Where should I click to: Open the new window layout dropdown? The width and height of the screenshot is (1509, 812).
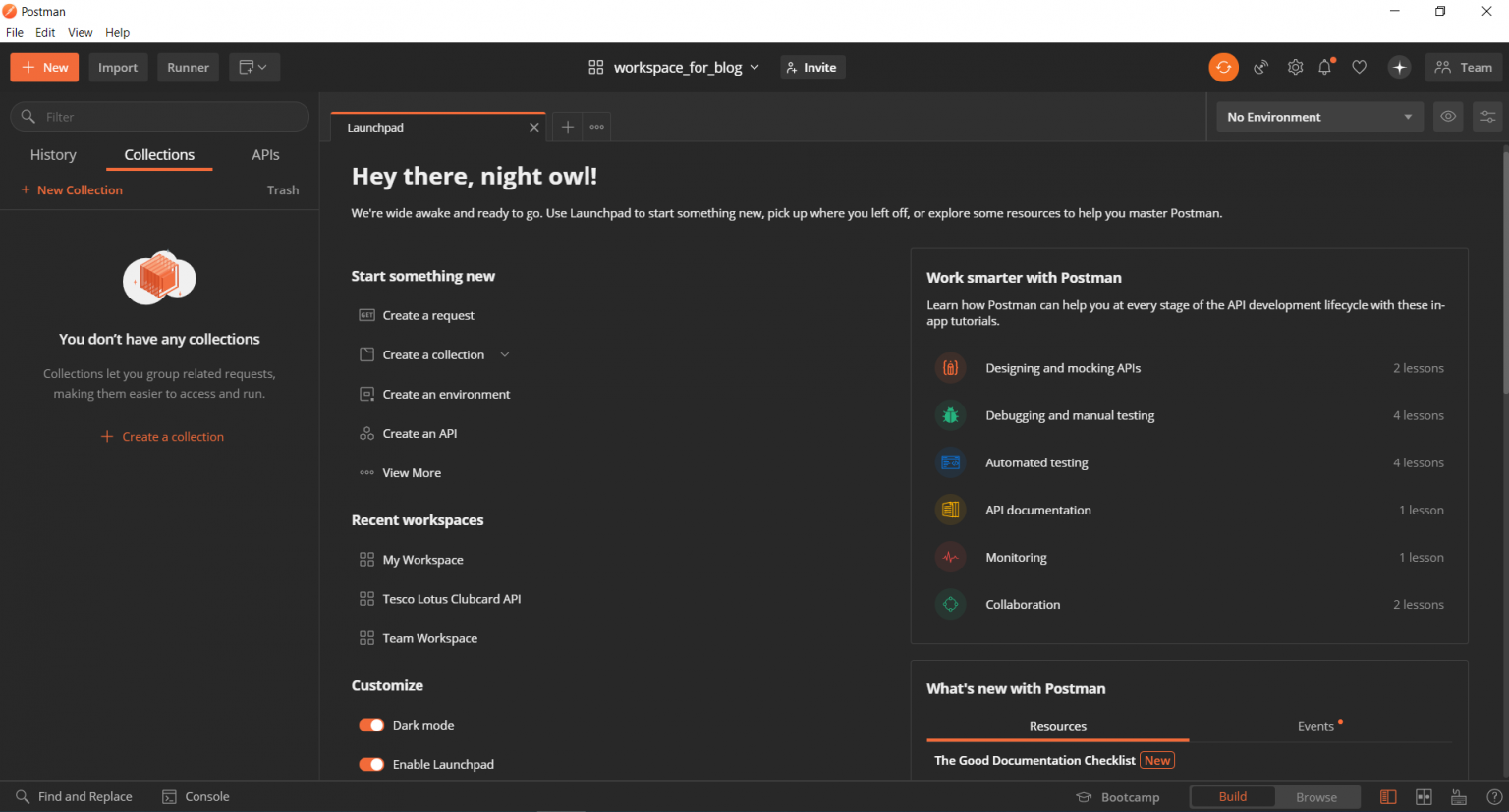254,67
